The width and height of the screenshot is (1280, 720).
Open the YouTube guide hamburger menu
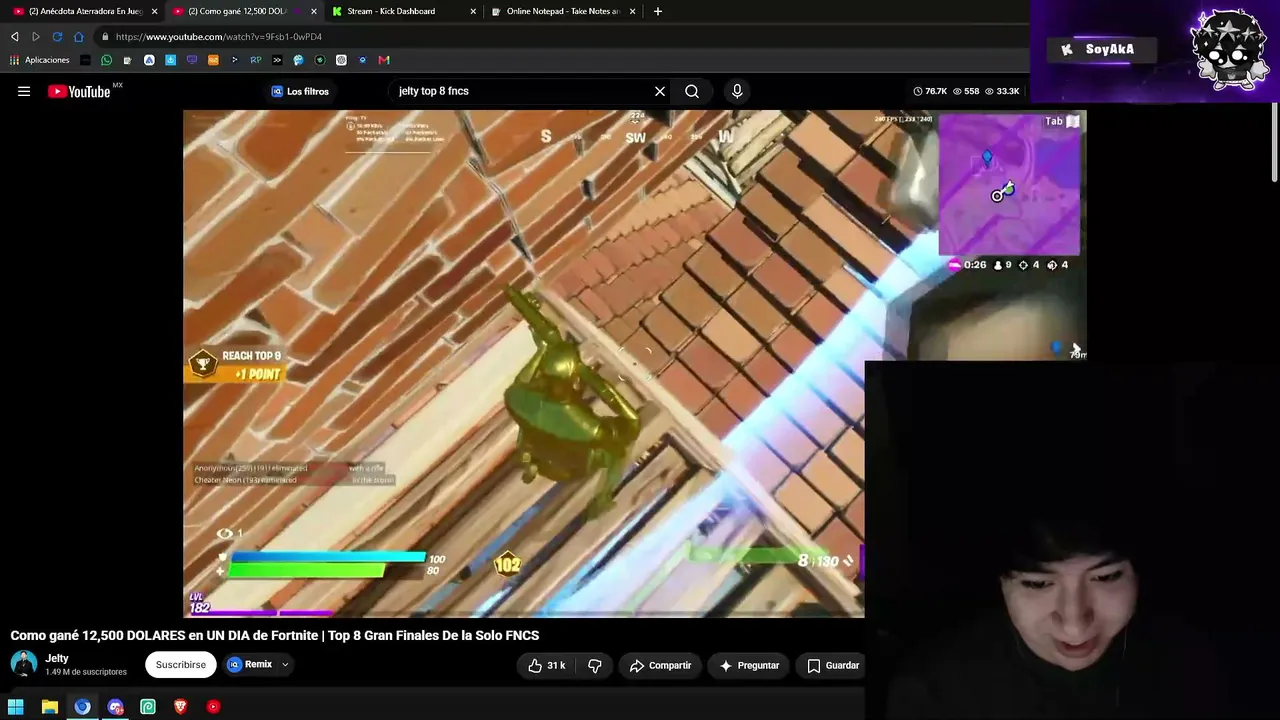24,91
